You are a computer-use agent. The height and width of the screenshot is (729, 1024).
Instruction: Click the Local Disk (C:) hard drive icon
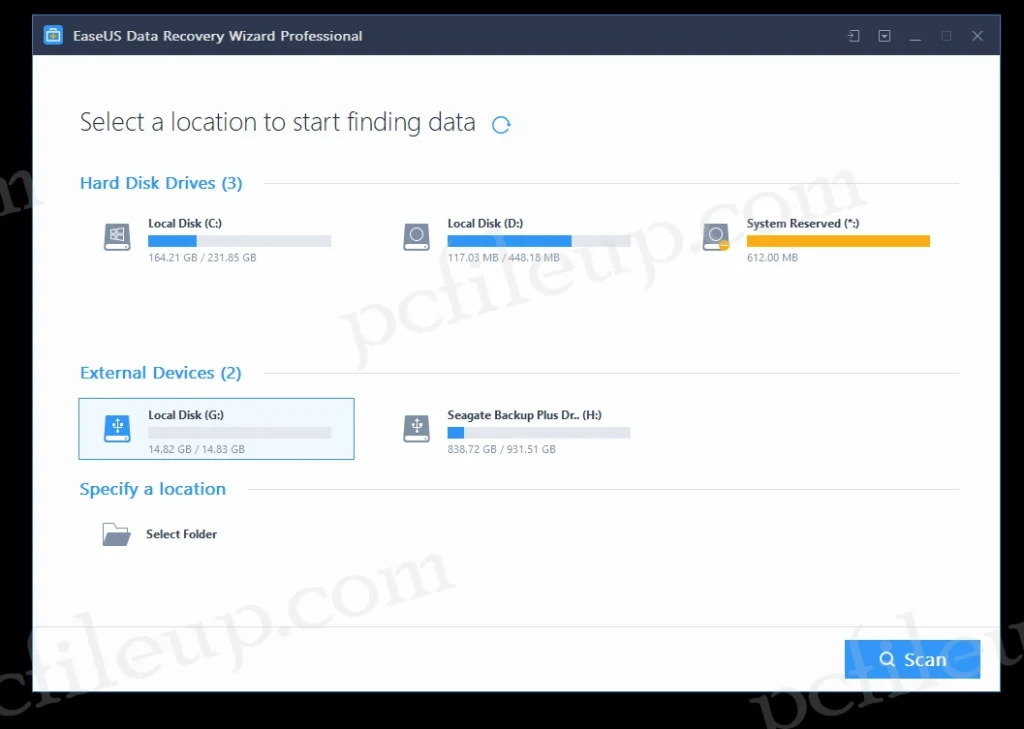(116, 237)
